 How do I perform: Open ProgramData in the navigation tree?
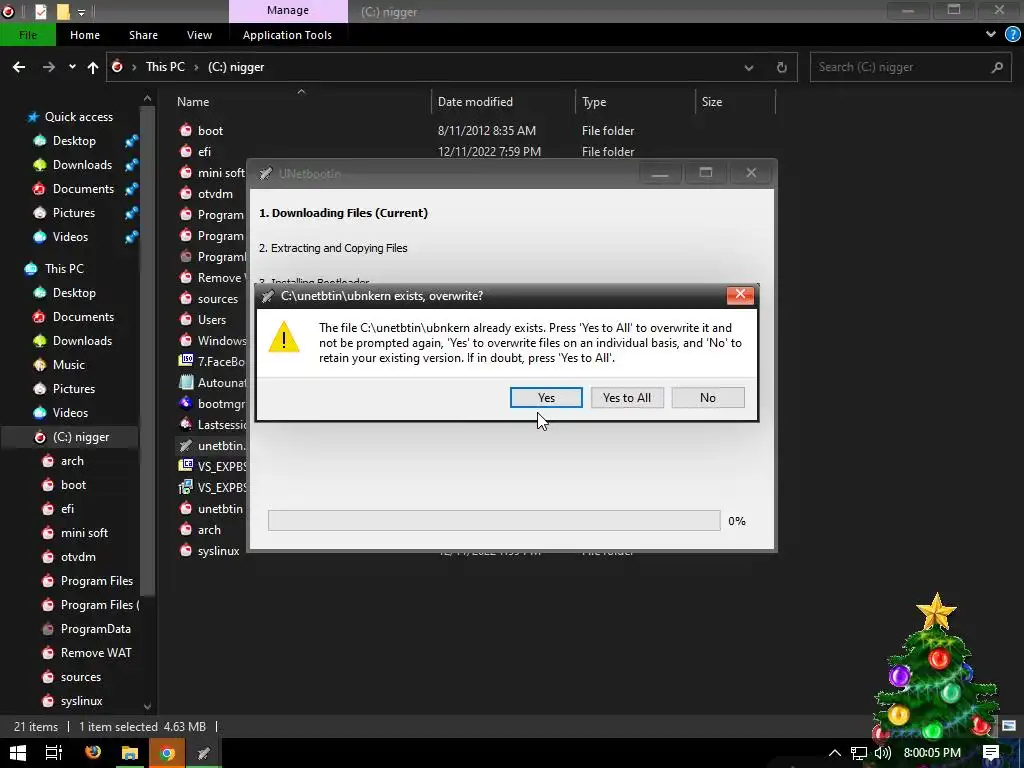click(x=95, y=629)
